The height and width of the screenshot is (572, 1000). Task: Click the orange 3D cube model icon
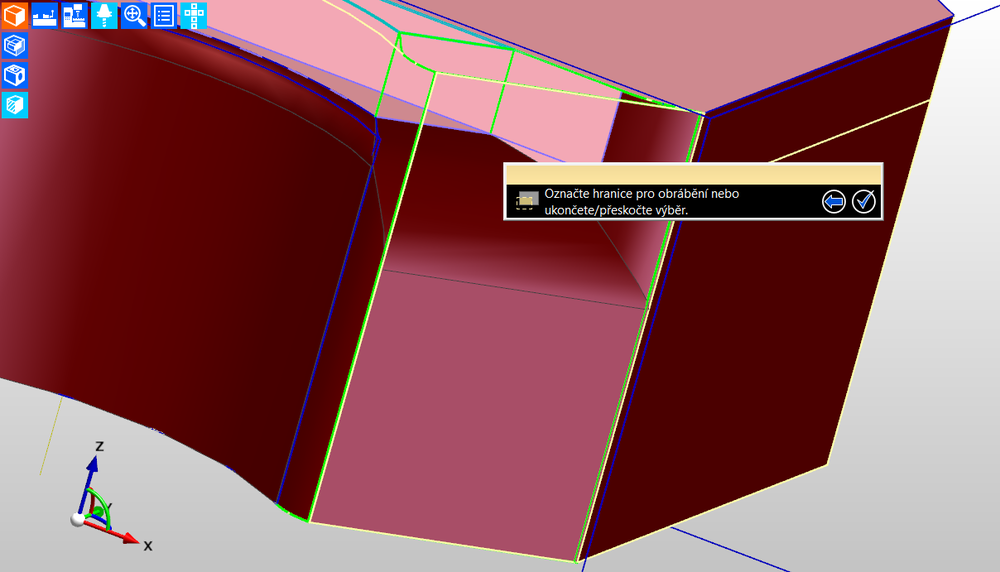click(15, 15)
